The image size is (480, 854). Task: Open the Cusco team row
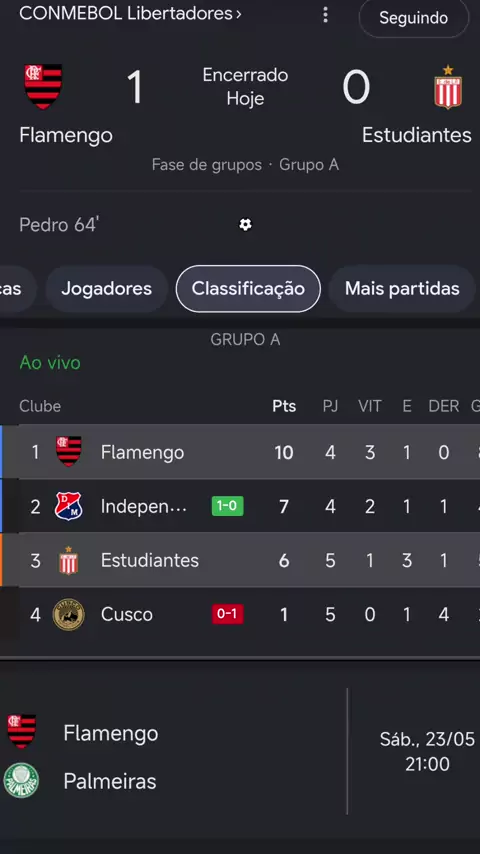pyautogui.click(x=240, y=614)
